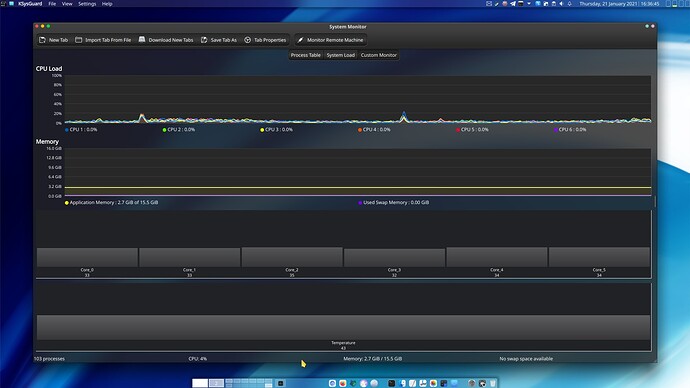
Task: Click Download New Tabs in toolbar
Action: click(166, 40)
